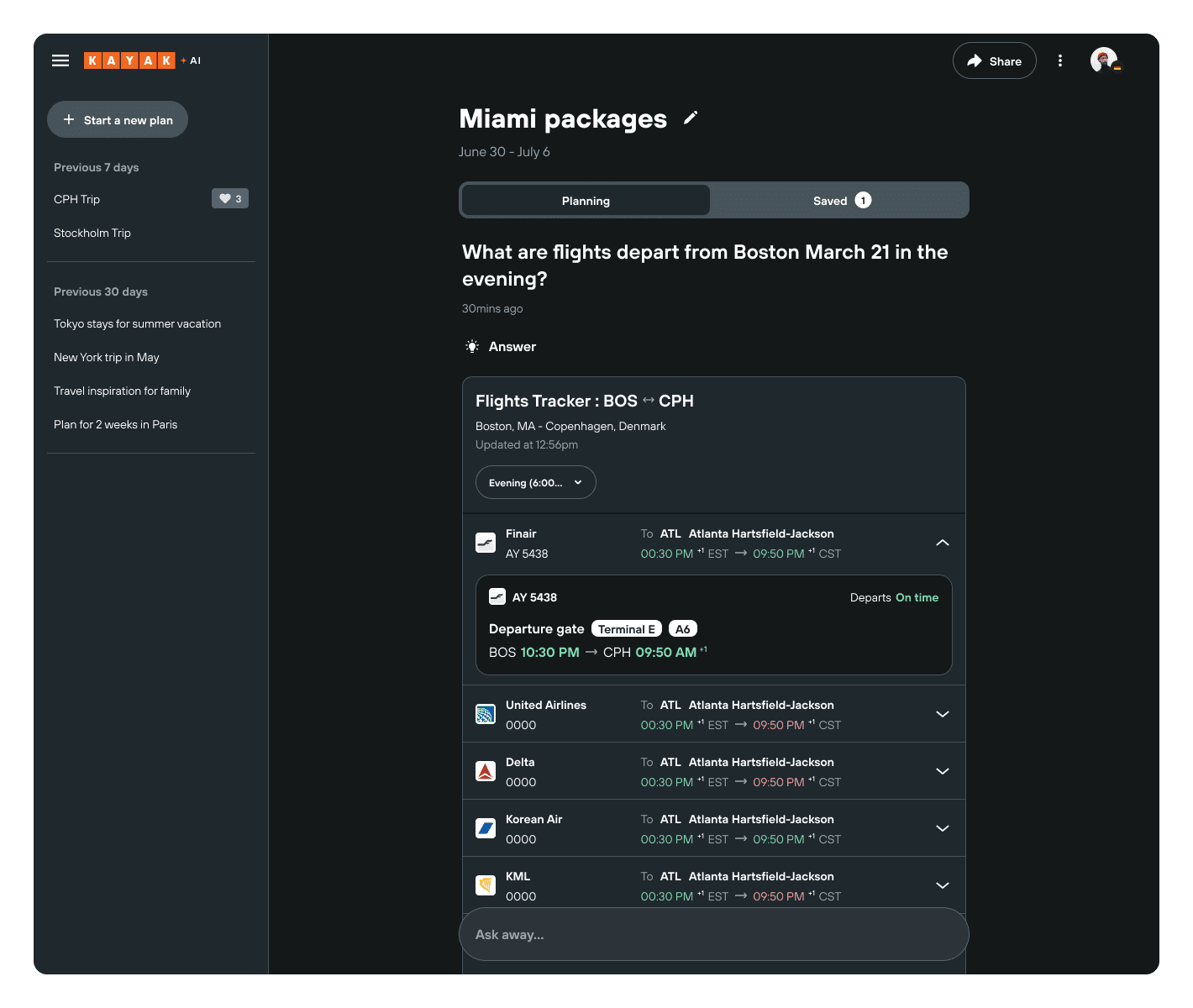The height and width of the screenshot is (1008, 1193).
Task: Open the hamburger menu icon
Action: (60, 60)
